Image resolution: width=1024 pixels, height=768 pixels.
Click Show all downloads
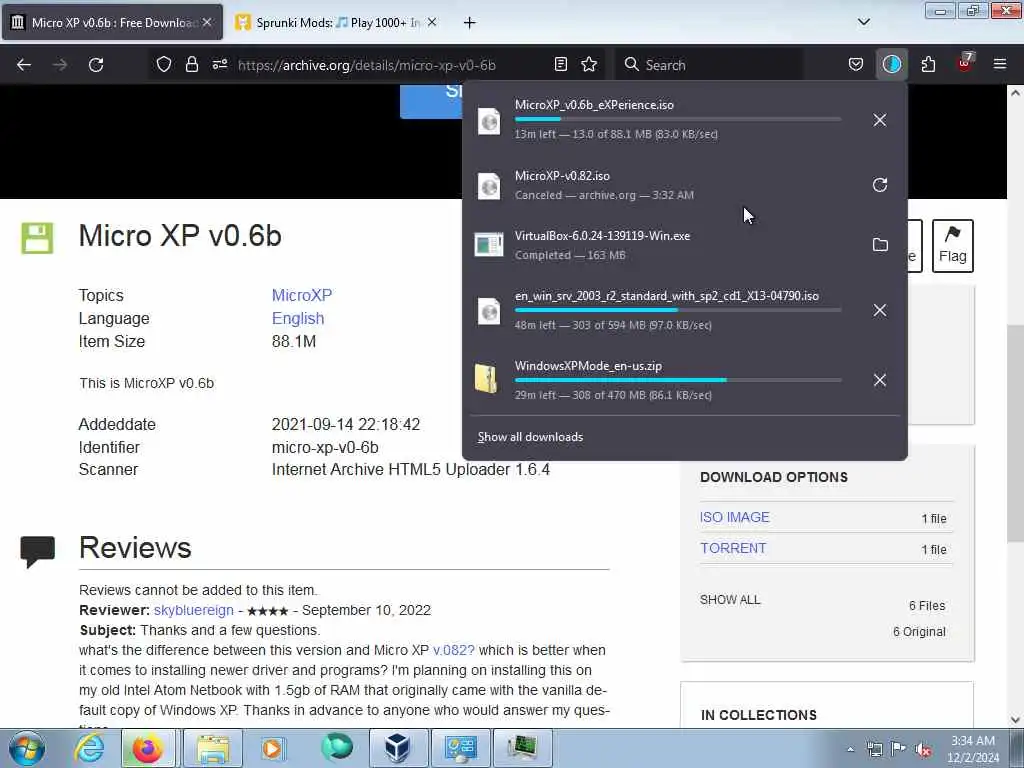pos(530,437)
